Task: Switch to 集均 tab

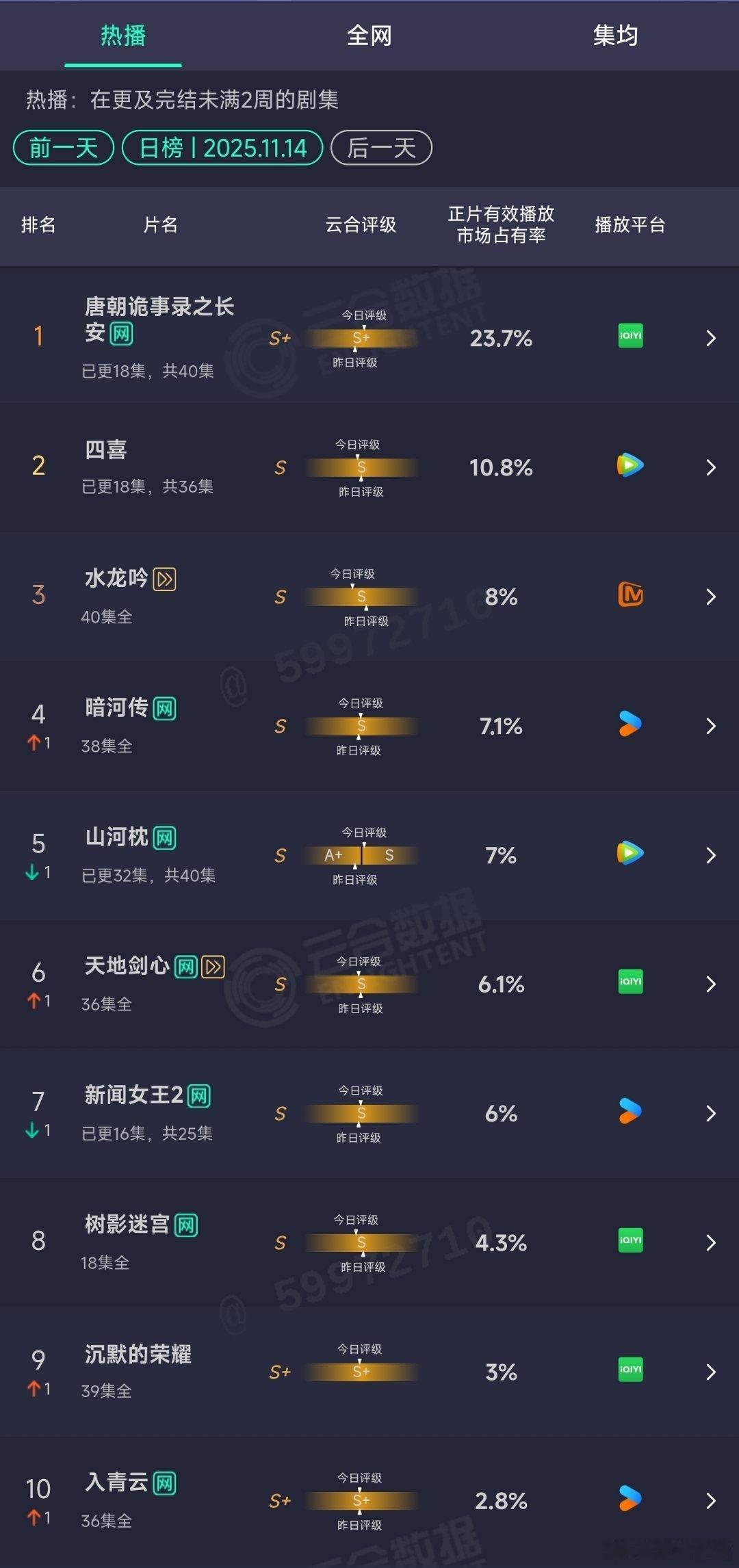Action: pyautogui.click(x=615, y=36)
